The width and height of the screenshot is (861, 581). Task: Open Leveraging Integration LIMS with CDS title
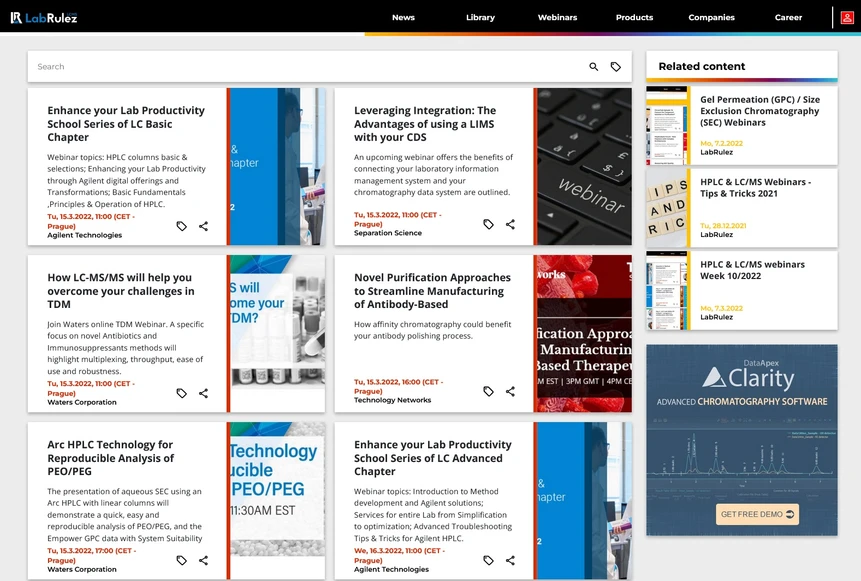pyautogui.click(x=424, y=124)
